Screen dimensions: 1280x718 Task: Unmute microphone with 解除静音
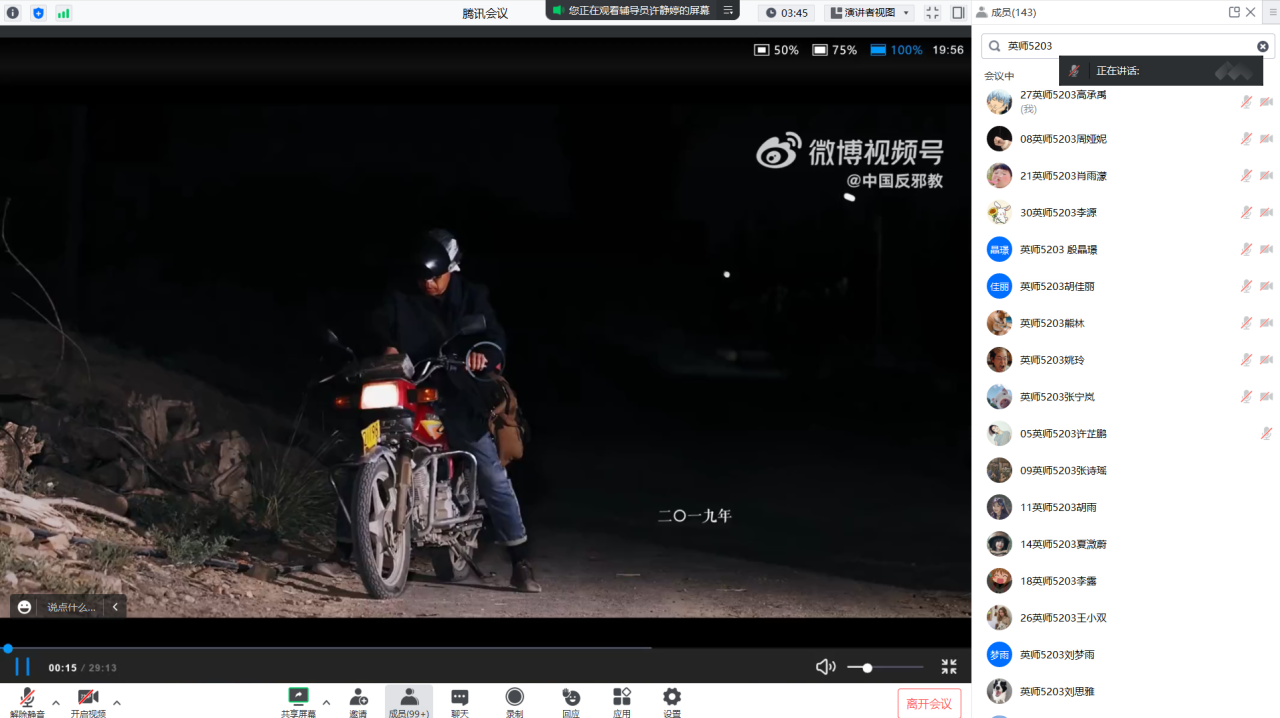click(x=27, y=698)
